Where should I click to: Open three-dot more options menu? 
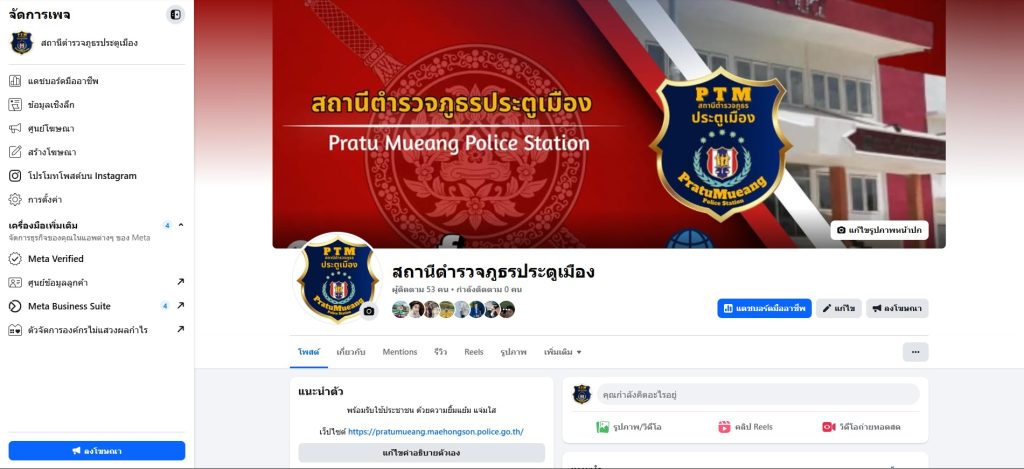915,352
